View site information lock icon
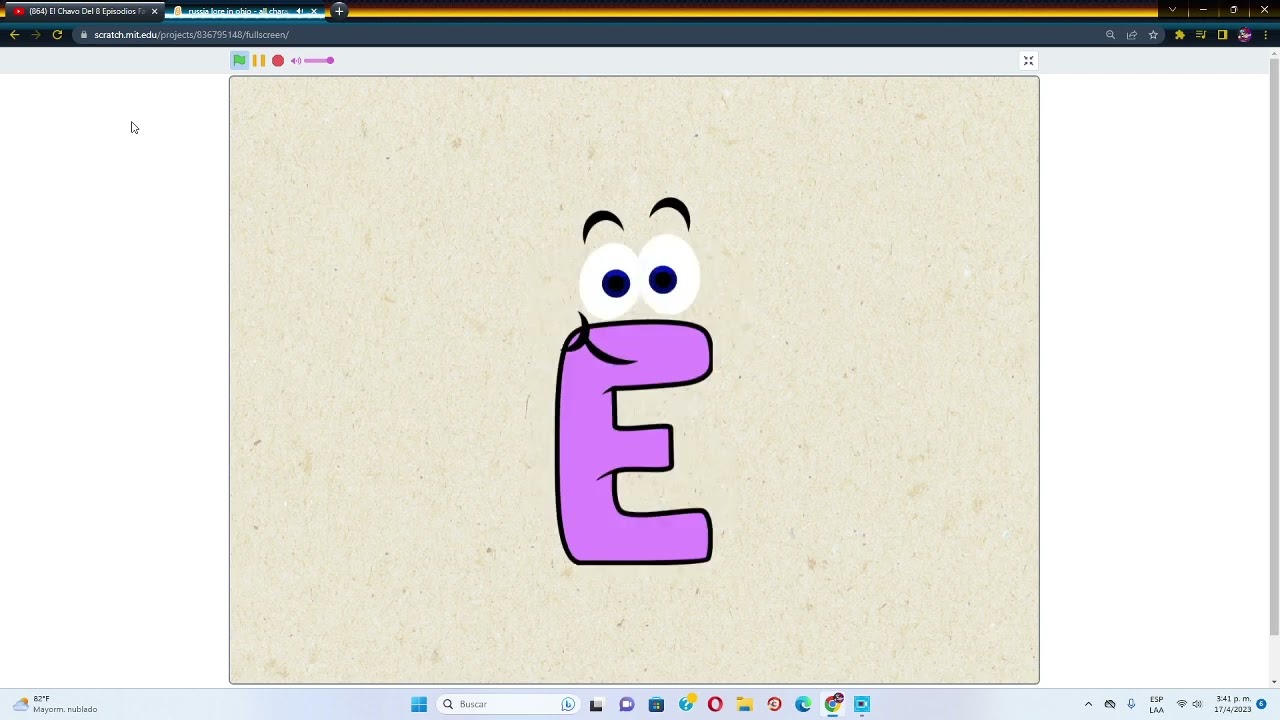The height and width of the screenshot is (720, 1280). point(84,35)
